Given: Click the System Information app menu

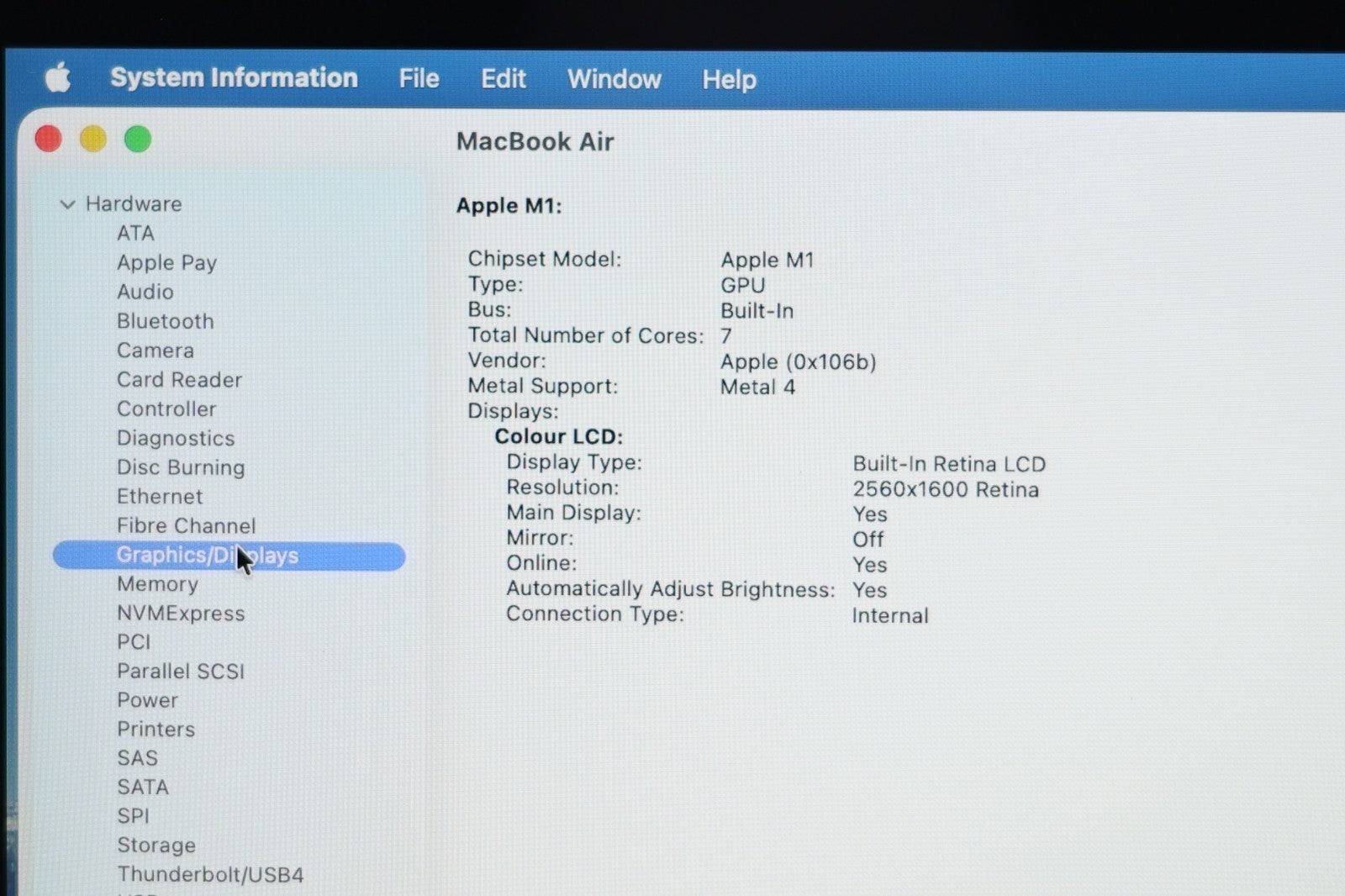Looking at the screenshot, I should coord(234,78).
